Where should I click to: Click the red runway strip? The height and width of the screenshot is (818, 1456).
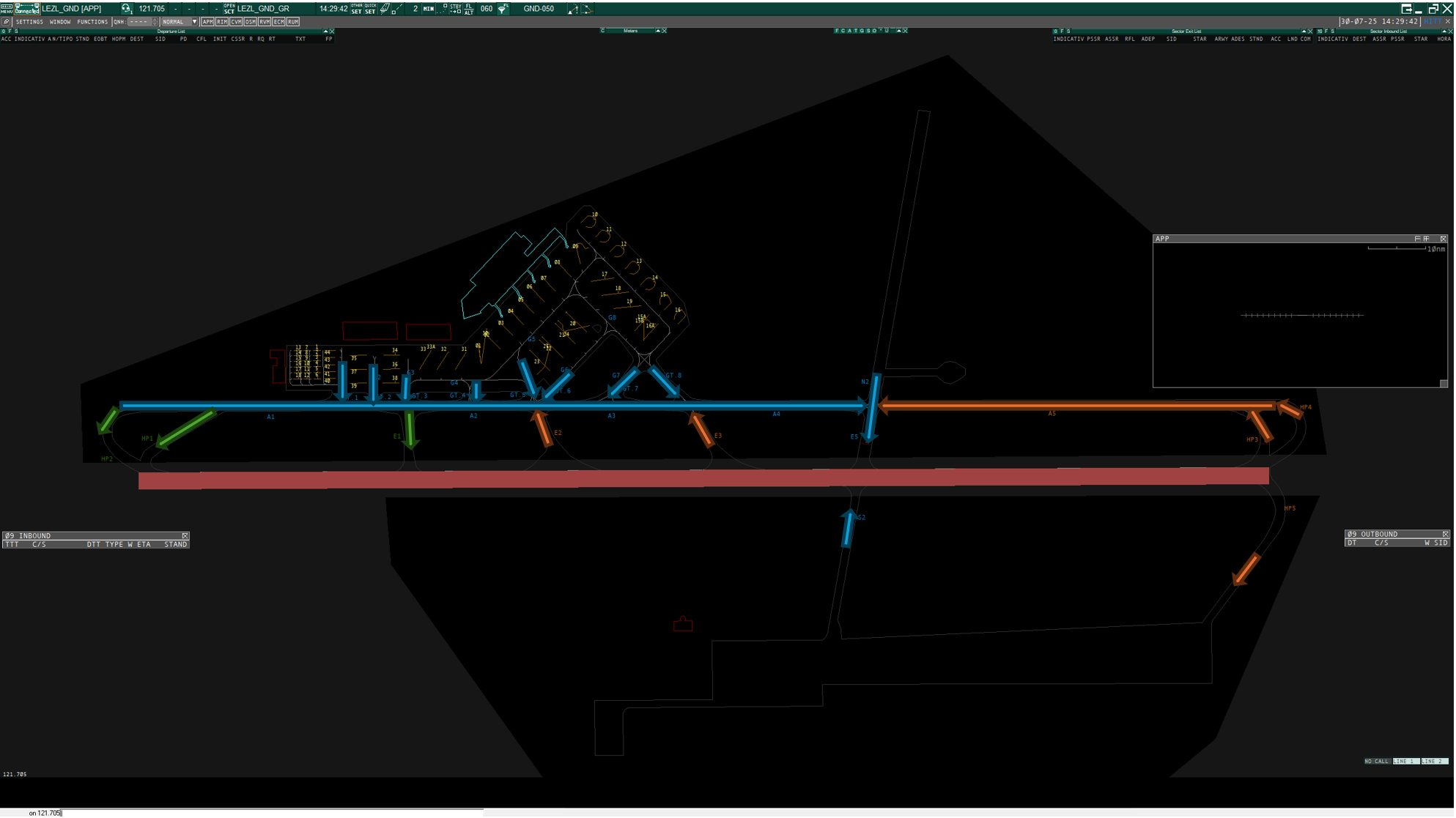[705, 480]
